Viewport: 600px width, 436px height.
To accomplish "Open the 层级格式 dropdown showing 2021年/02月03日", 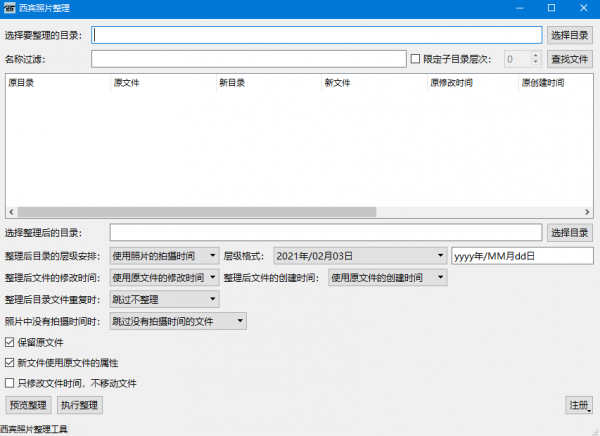I will pyautogui.click(x=360, y=256).
